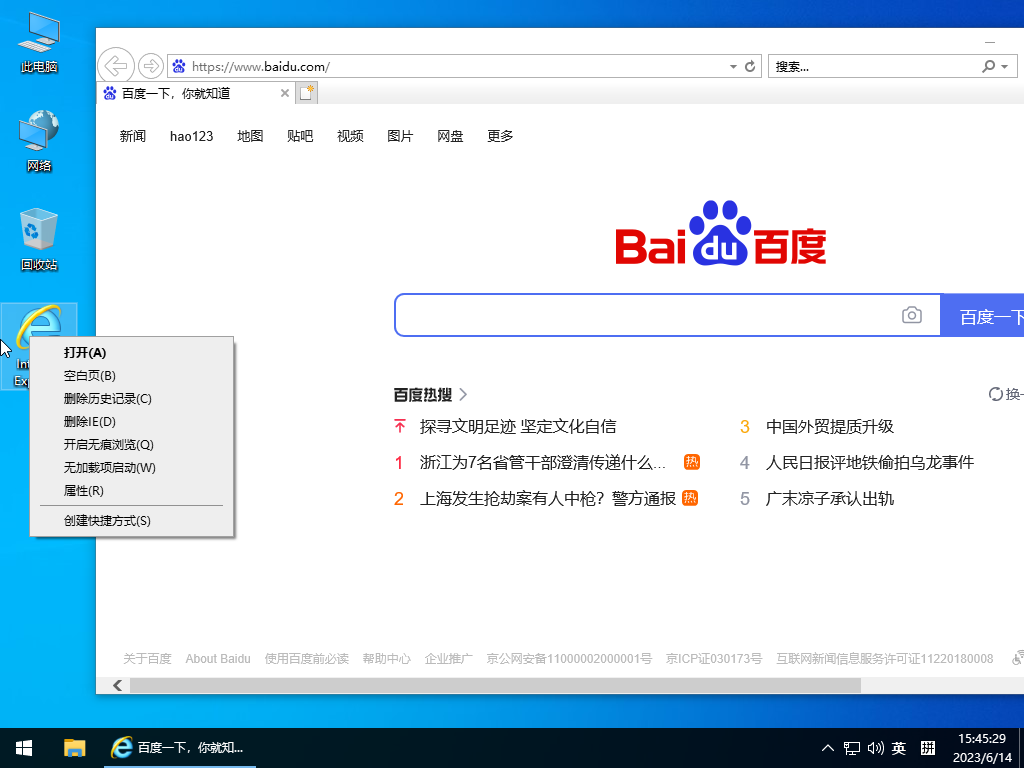
Task: Choose 打开(A) in the context menu
Action: point(132,353)
